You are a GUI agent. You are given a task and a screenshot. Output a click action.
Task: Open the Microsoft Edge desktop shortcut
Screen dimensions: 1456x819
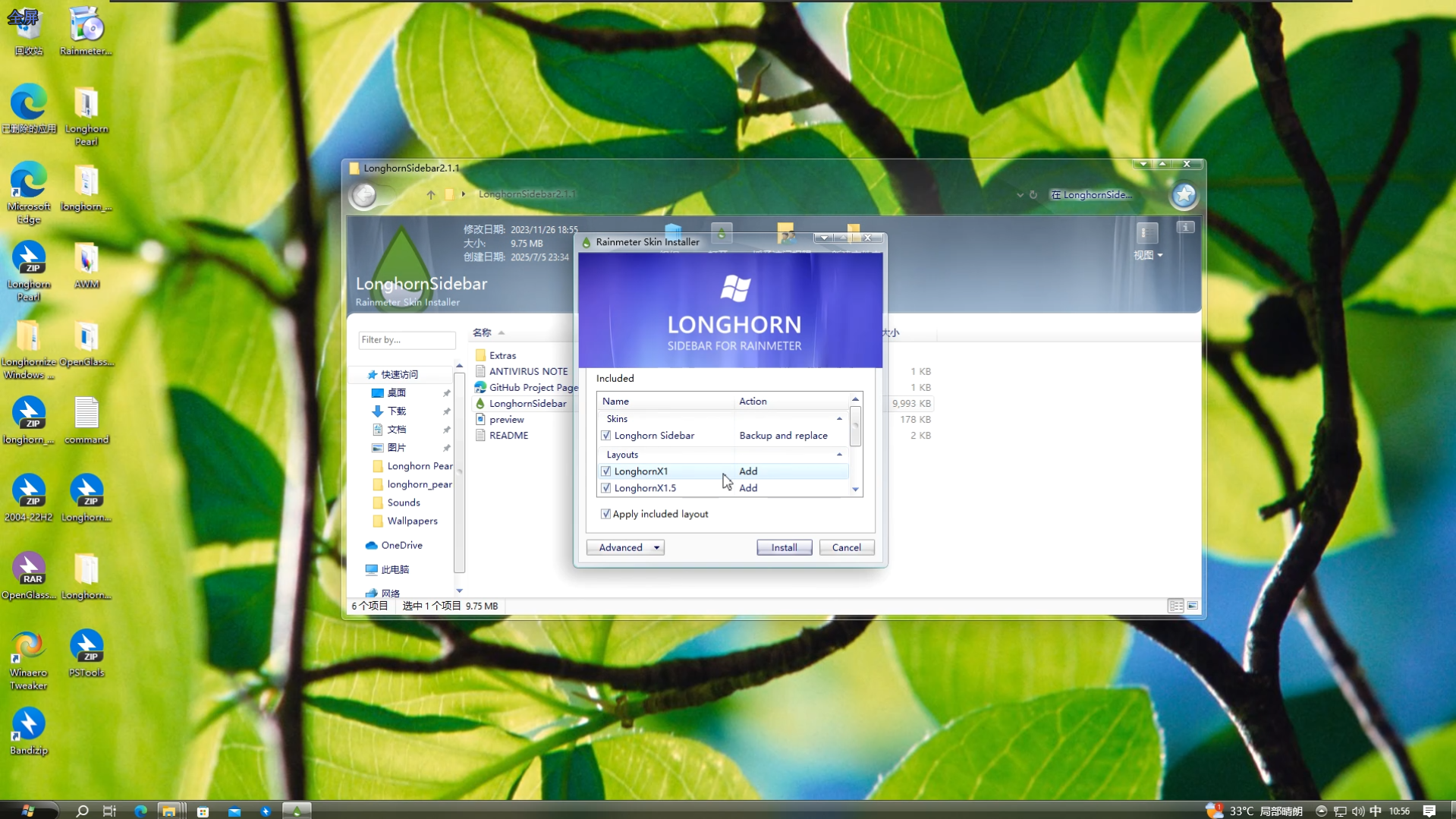point(28,193)
